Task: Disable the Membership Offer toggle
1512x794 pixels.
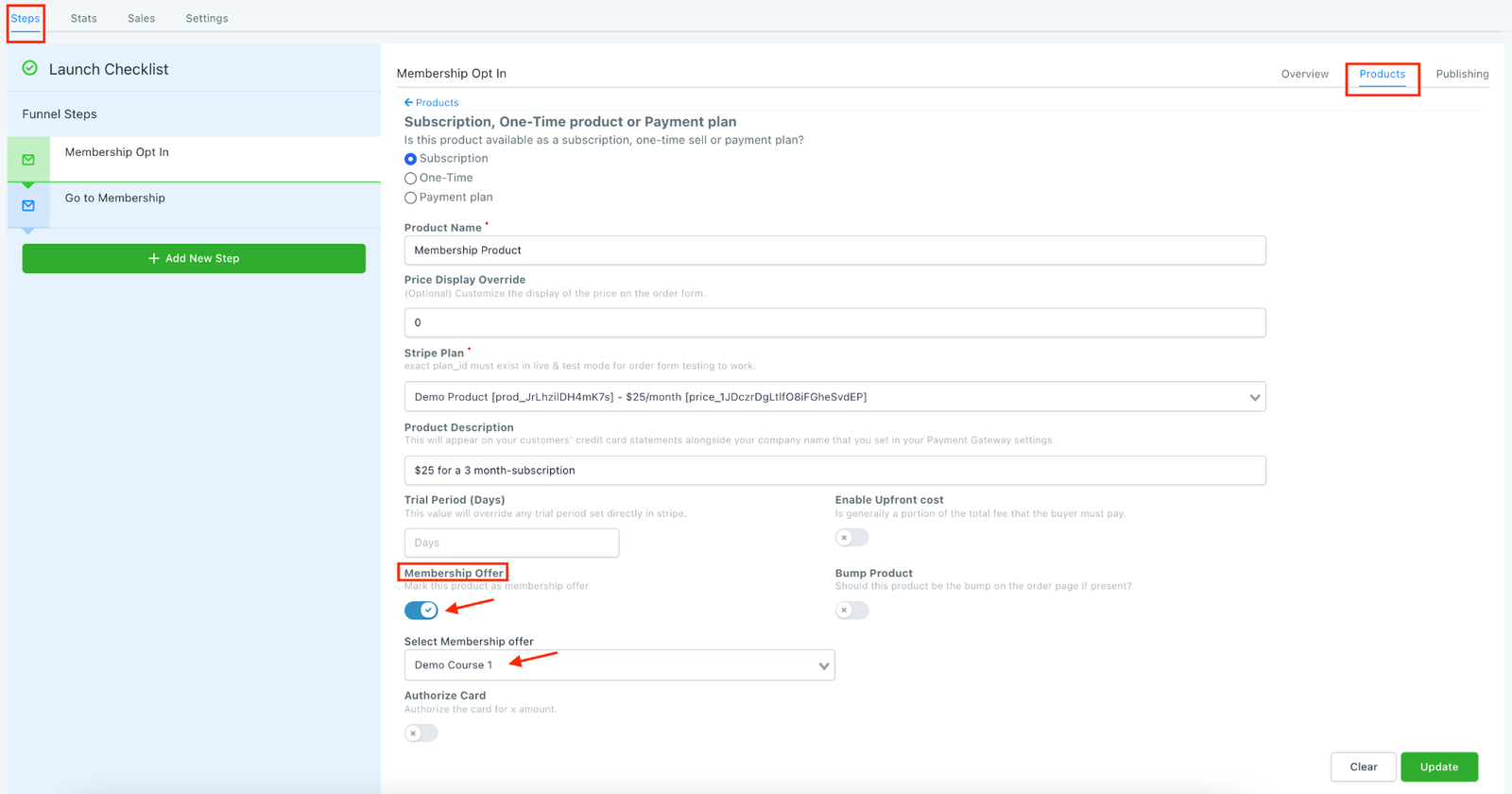Action: (x=421, y=610)
